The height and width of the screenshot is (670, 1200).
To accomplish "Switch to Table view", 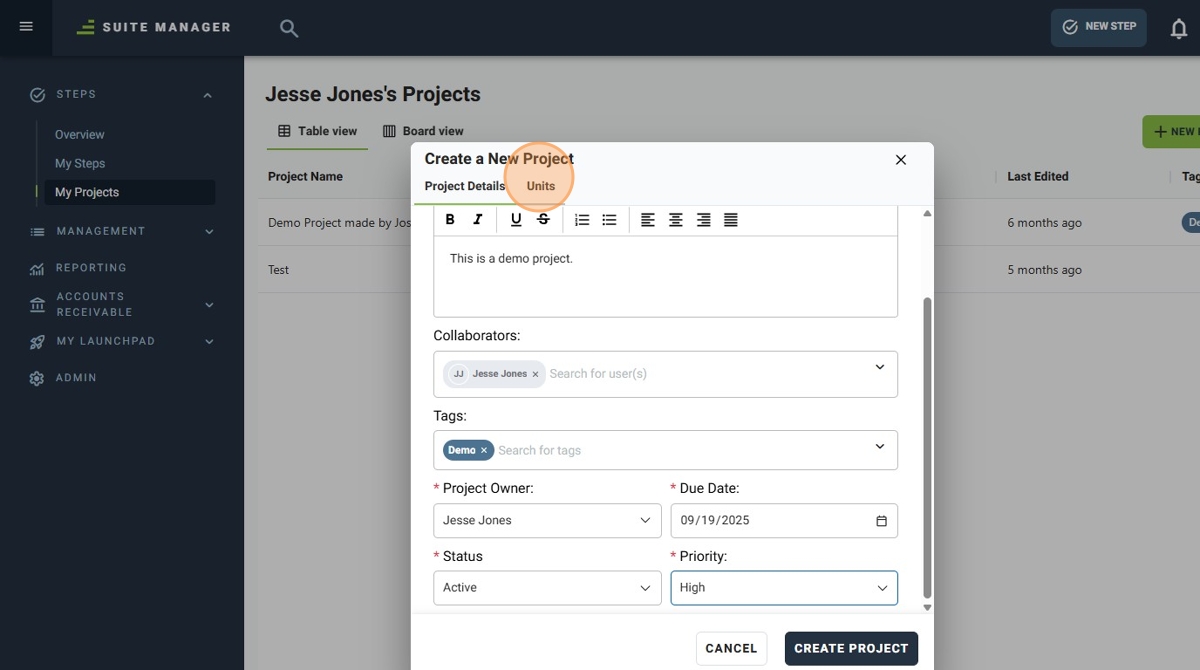I will (317, 131).
